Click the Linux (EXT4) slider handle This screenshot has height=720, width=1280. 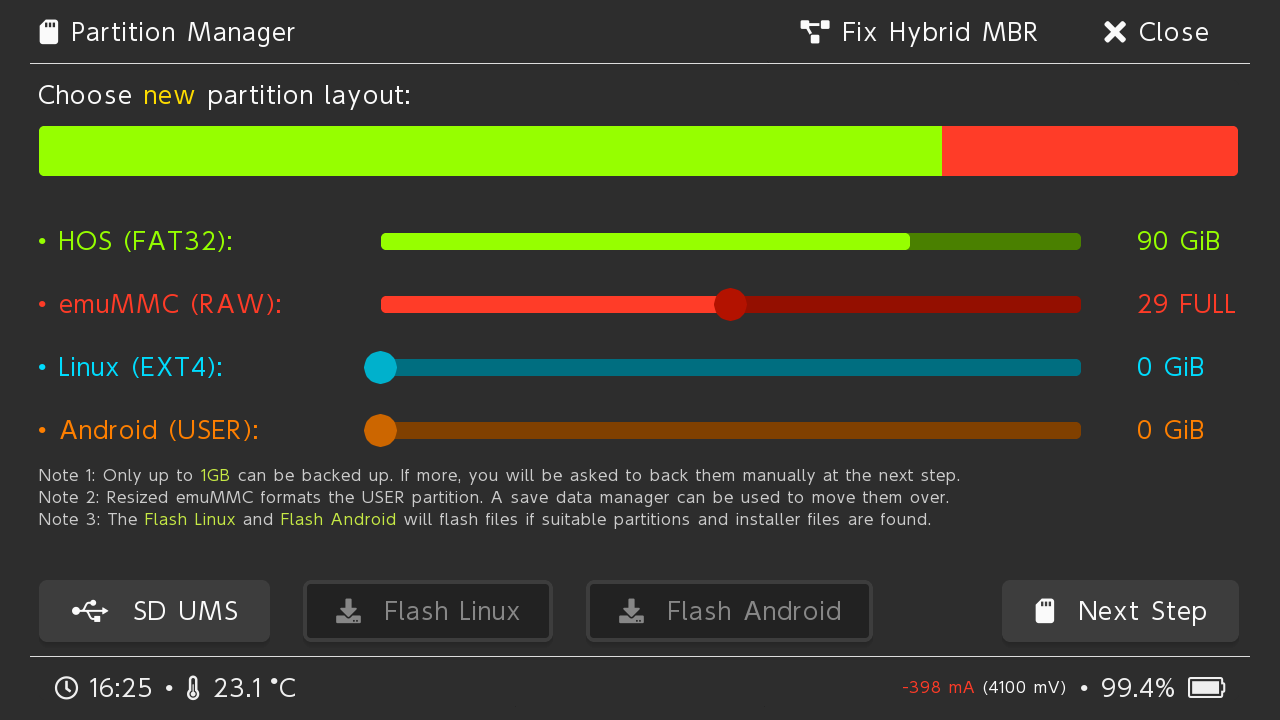point(380,368)
